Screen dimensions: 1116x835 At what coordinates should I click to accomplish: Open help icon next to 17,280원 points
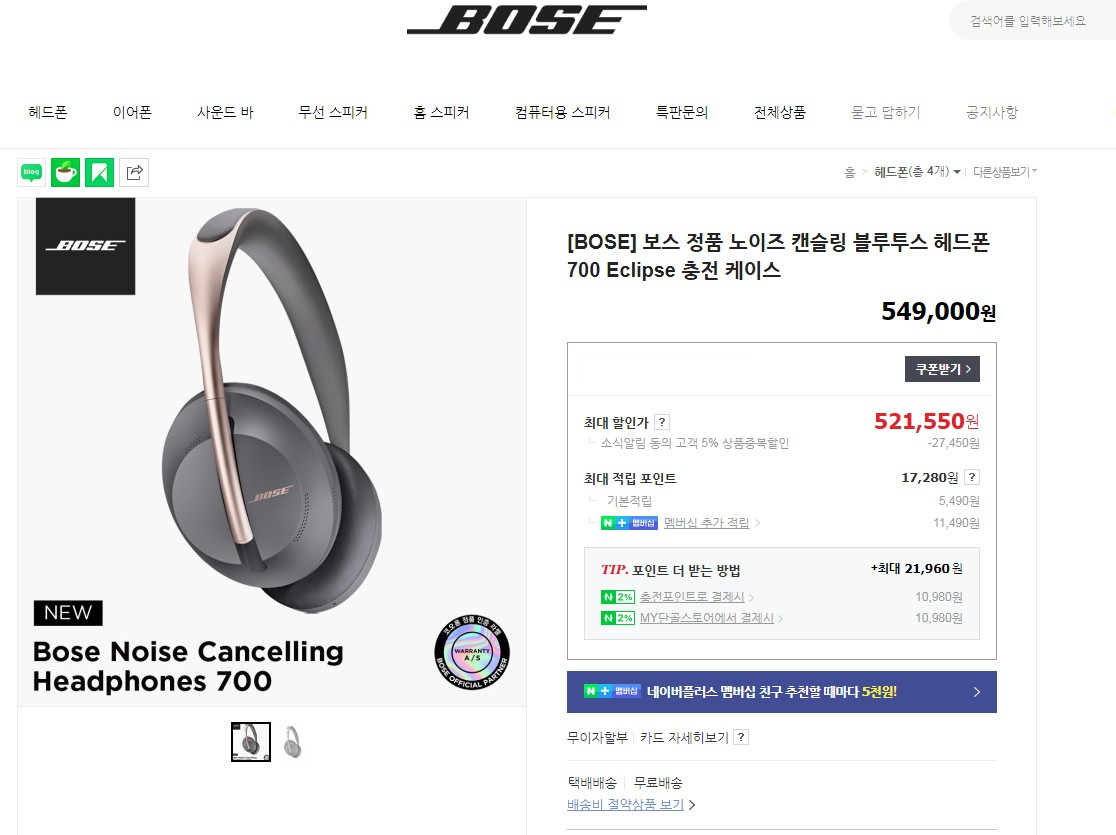(972, 478)
